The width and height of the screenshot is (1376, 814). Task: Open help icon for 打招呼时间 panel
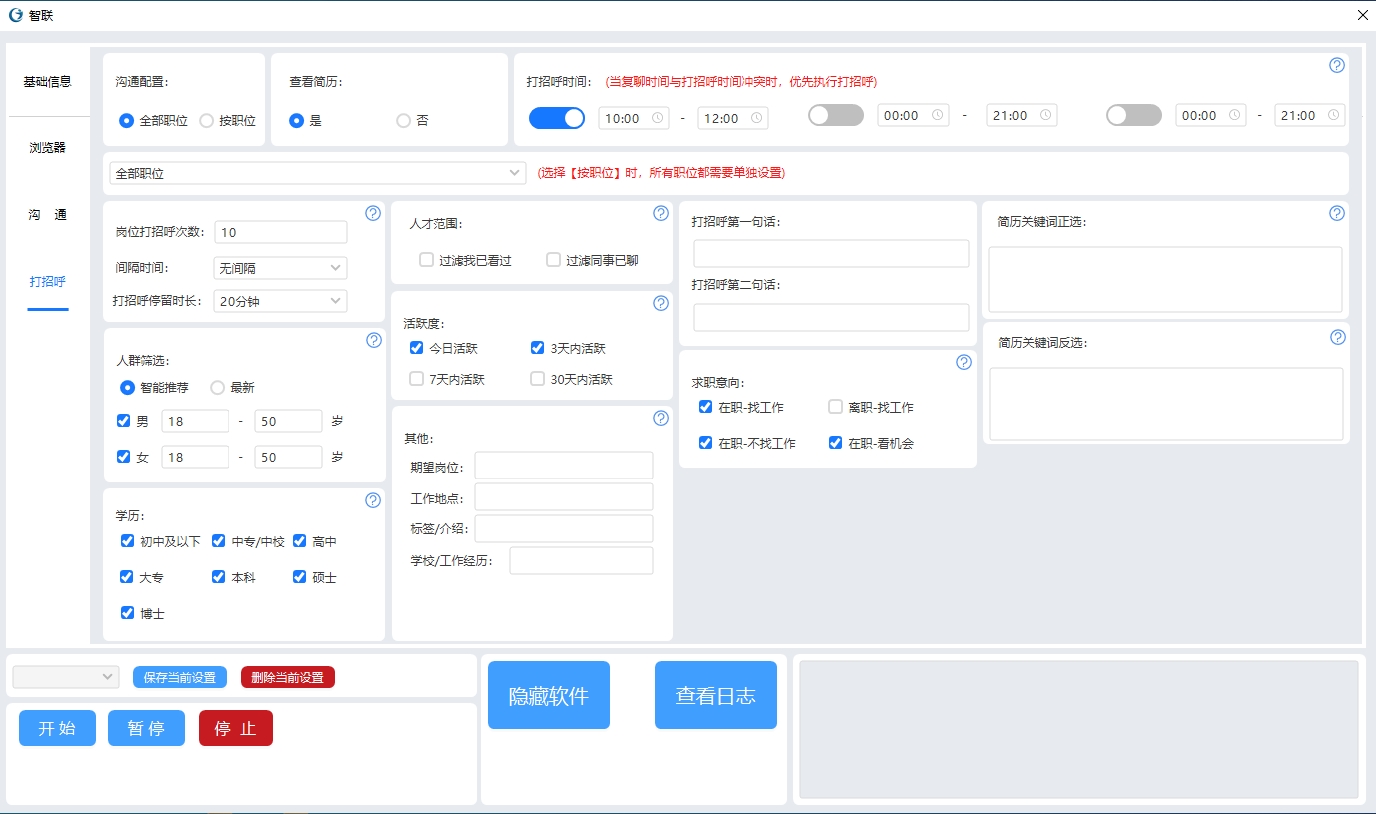point(1337,65)
